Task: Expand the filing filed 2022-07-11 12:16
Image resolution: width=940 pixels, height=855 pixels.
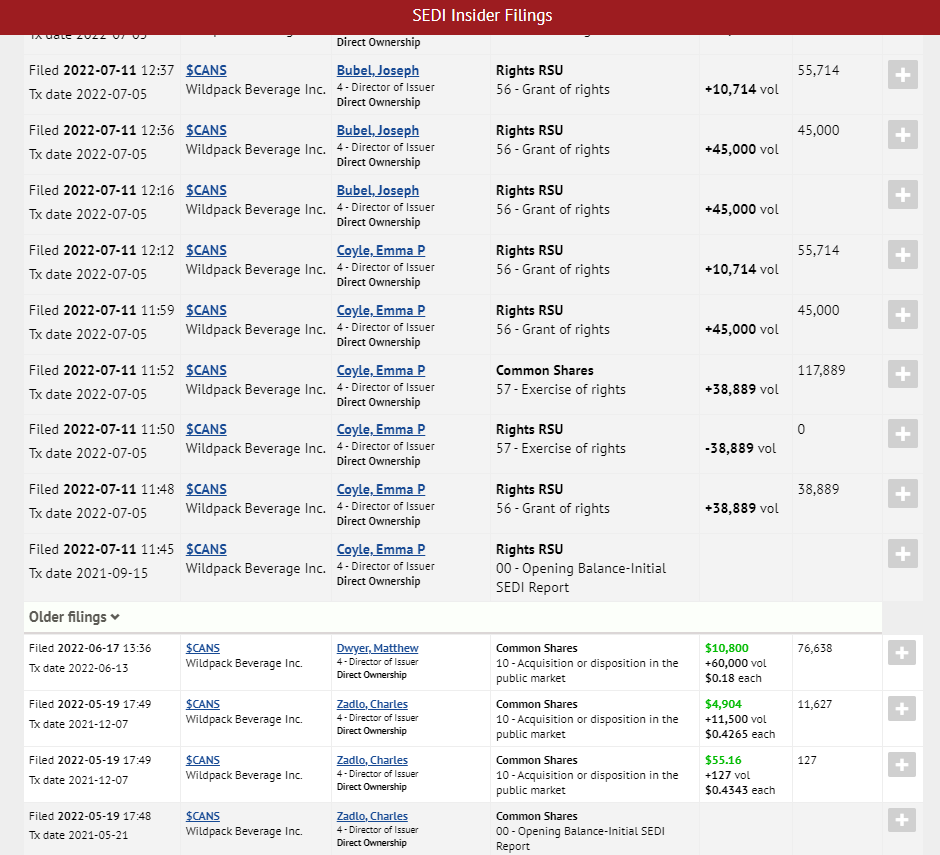Action: tap(902, 195)
